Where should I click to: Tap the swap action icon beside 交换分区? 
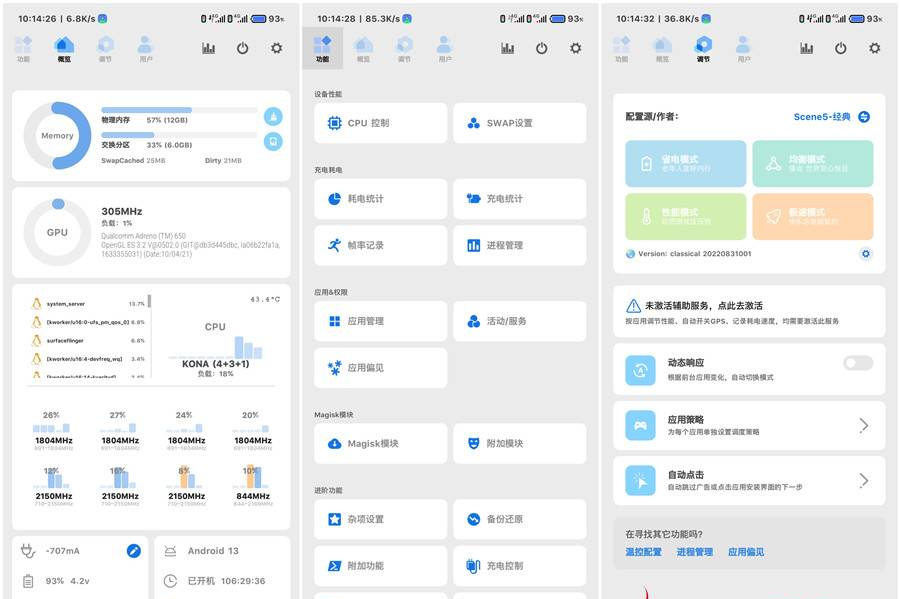pos(273,141)
